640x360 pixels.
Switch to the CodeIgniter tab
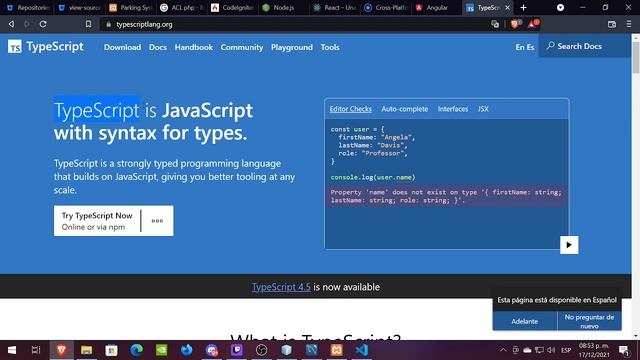233,7
